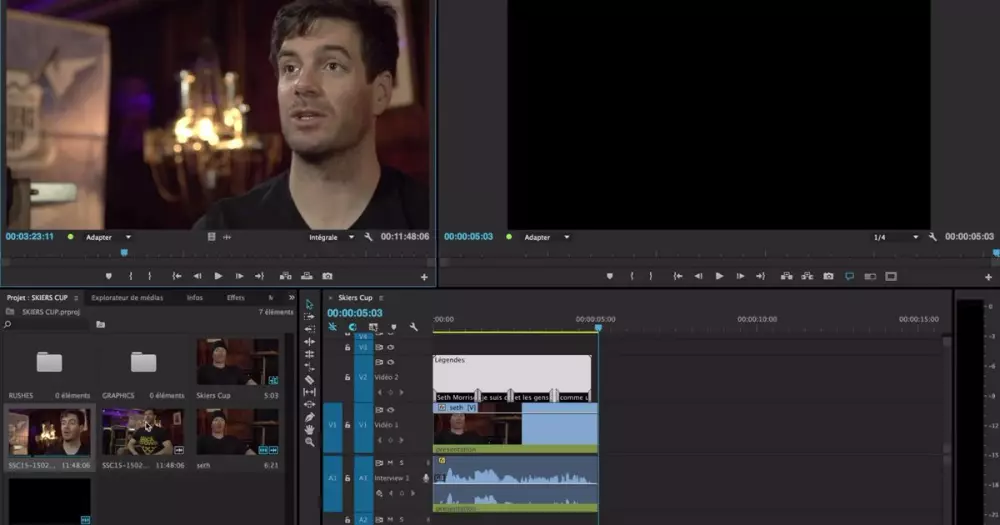The height and width of the screenshot is (525, 1000).
Task: Mute the Interview 1 audio track
Action: 390,463
